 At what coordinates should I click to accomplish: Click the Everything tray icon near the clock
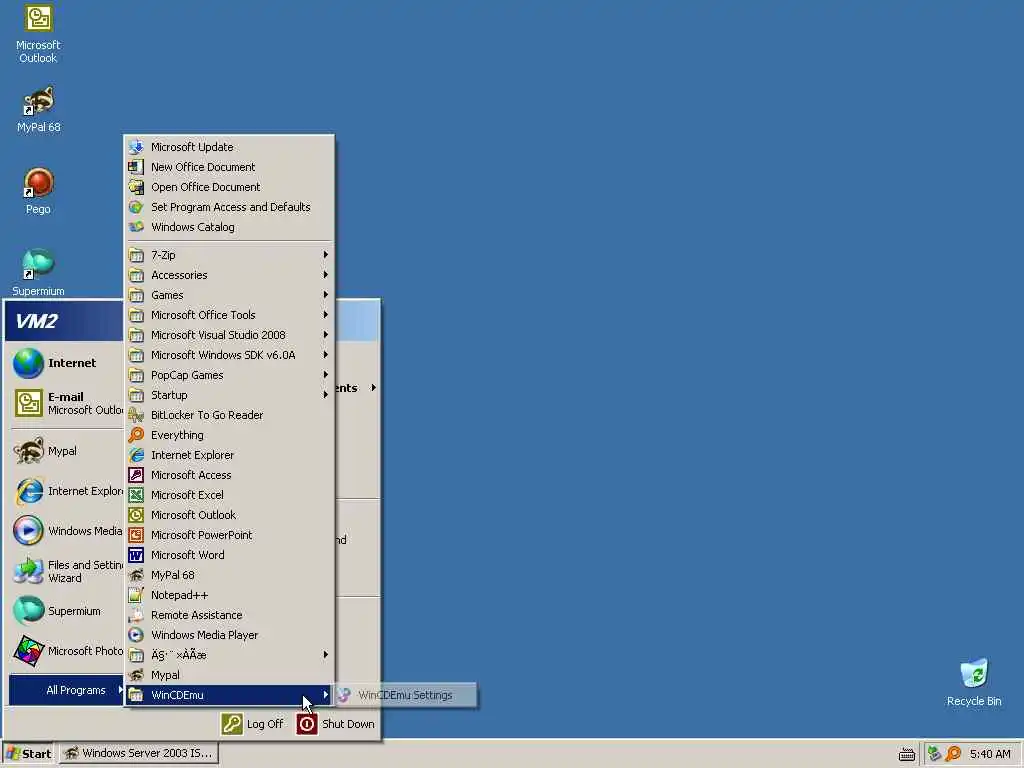click(x=953, y=754)
